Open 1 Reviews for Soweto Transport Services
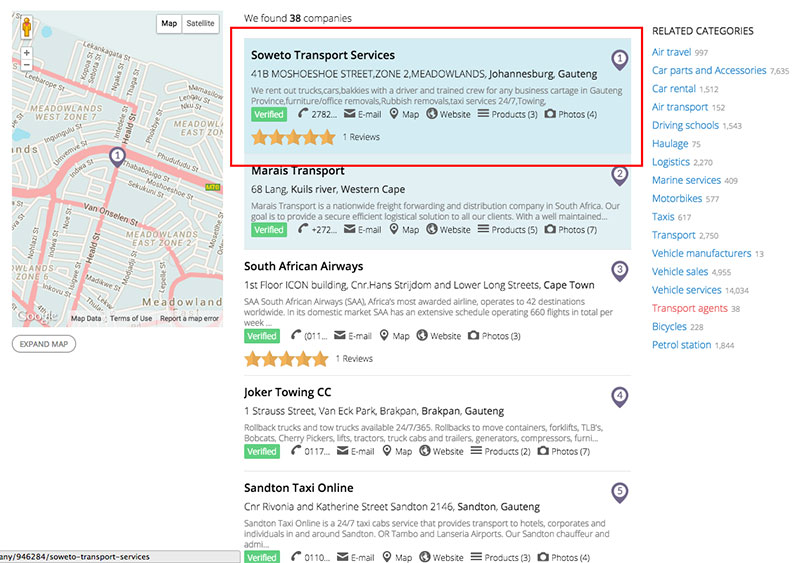The height and width of the screenshot is (563, 800). pos(361,137)
